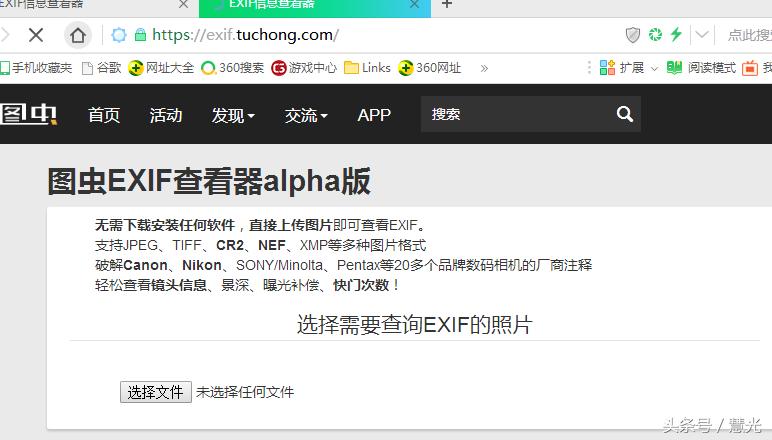Image resolution: width=772 pixels, height=440 pixels.
Task: Open the Links bookmark folder
Action: (367, 68)
